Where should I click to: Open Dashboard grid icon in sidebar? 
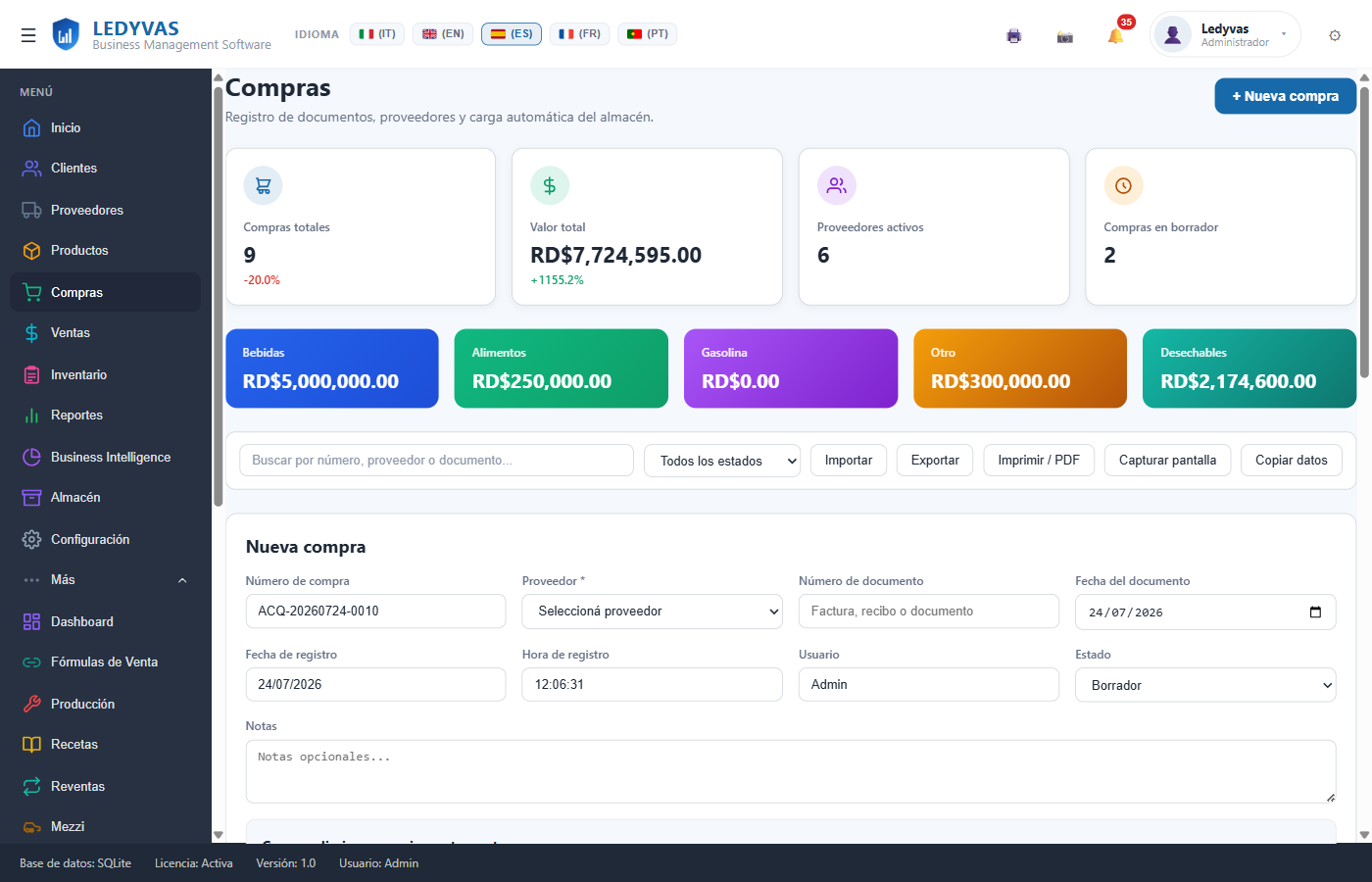point(31,621)
